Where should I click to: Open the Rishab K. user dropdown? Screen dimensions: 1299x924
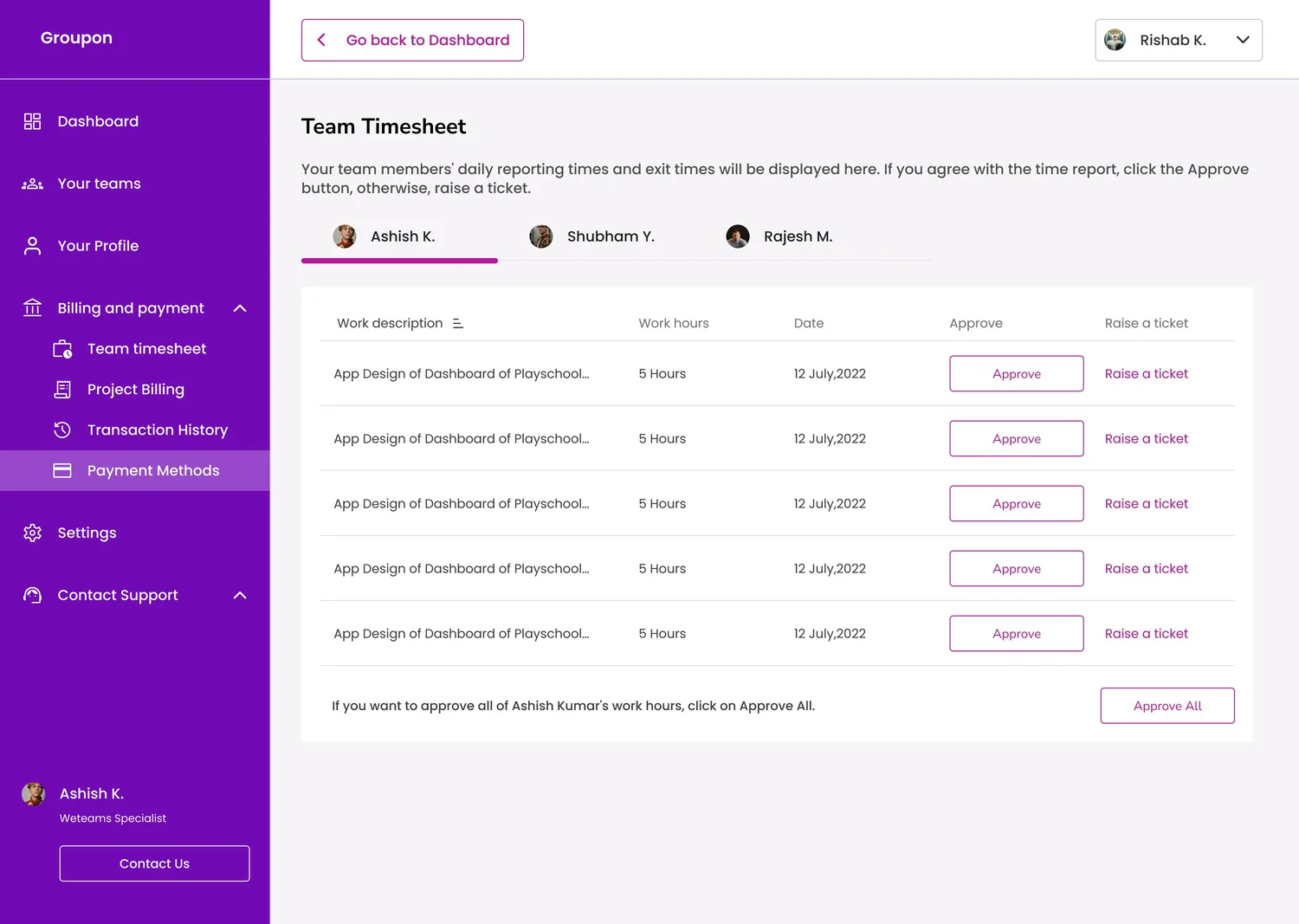[x=1179, y=40]
